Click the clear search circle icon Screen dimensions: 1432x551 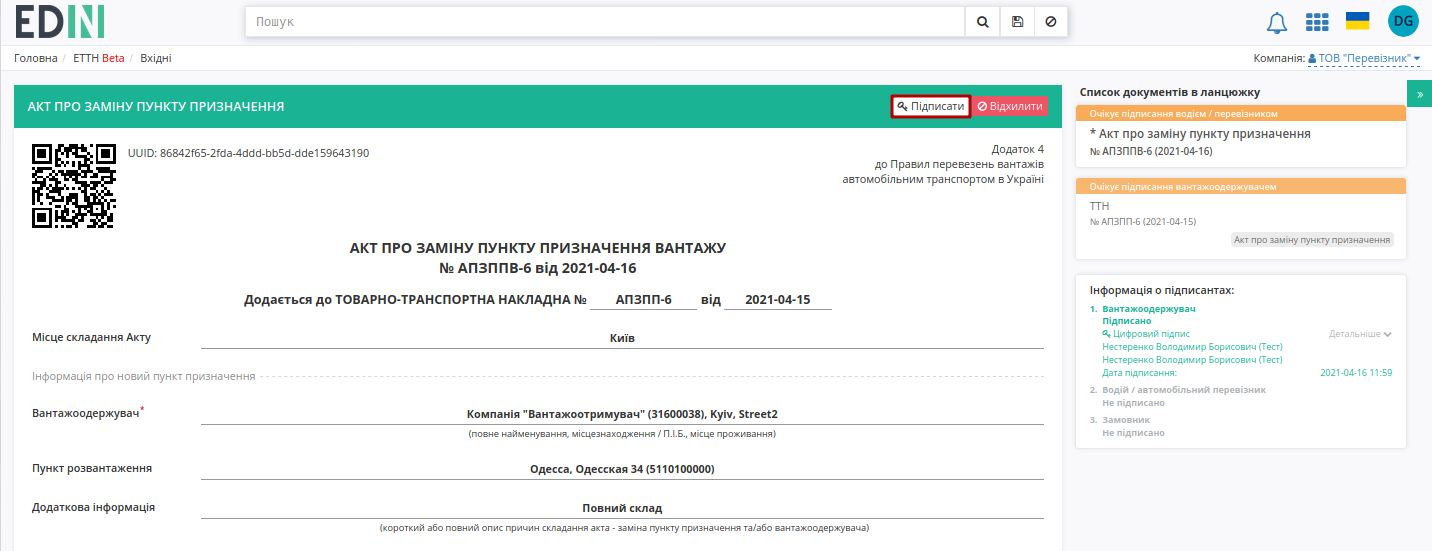click(x=1050, y=21)
